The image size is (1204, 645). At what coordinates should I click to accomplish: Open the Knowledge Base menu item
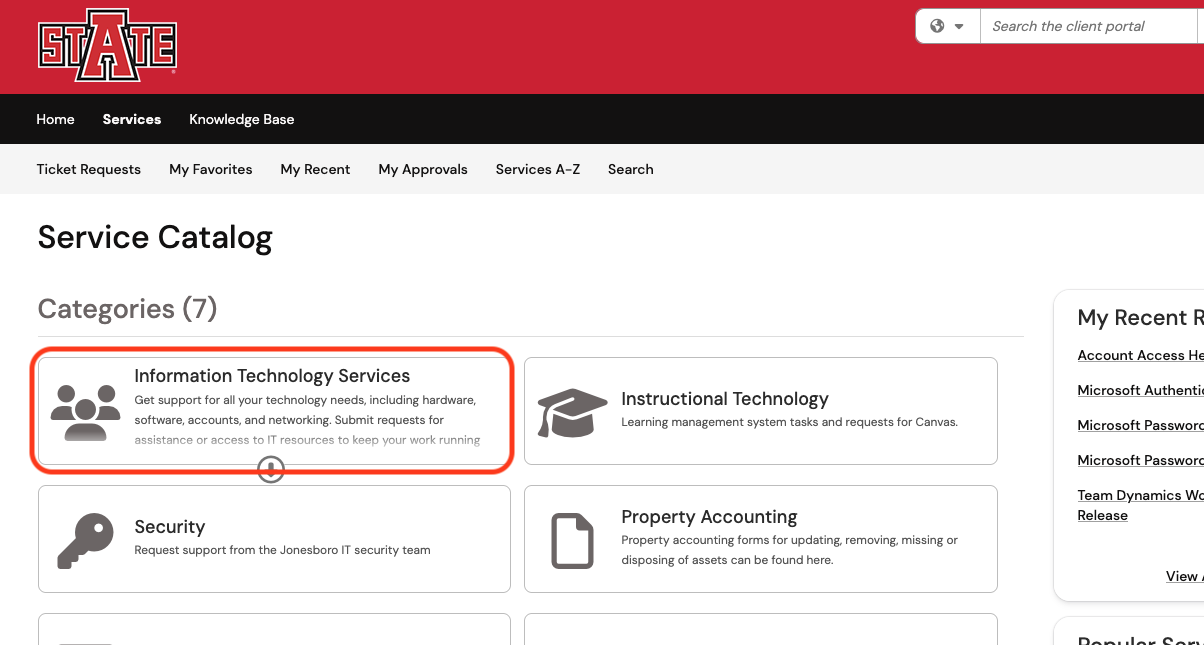click(242, 119)
